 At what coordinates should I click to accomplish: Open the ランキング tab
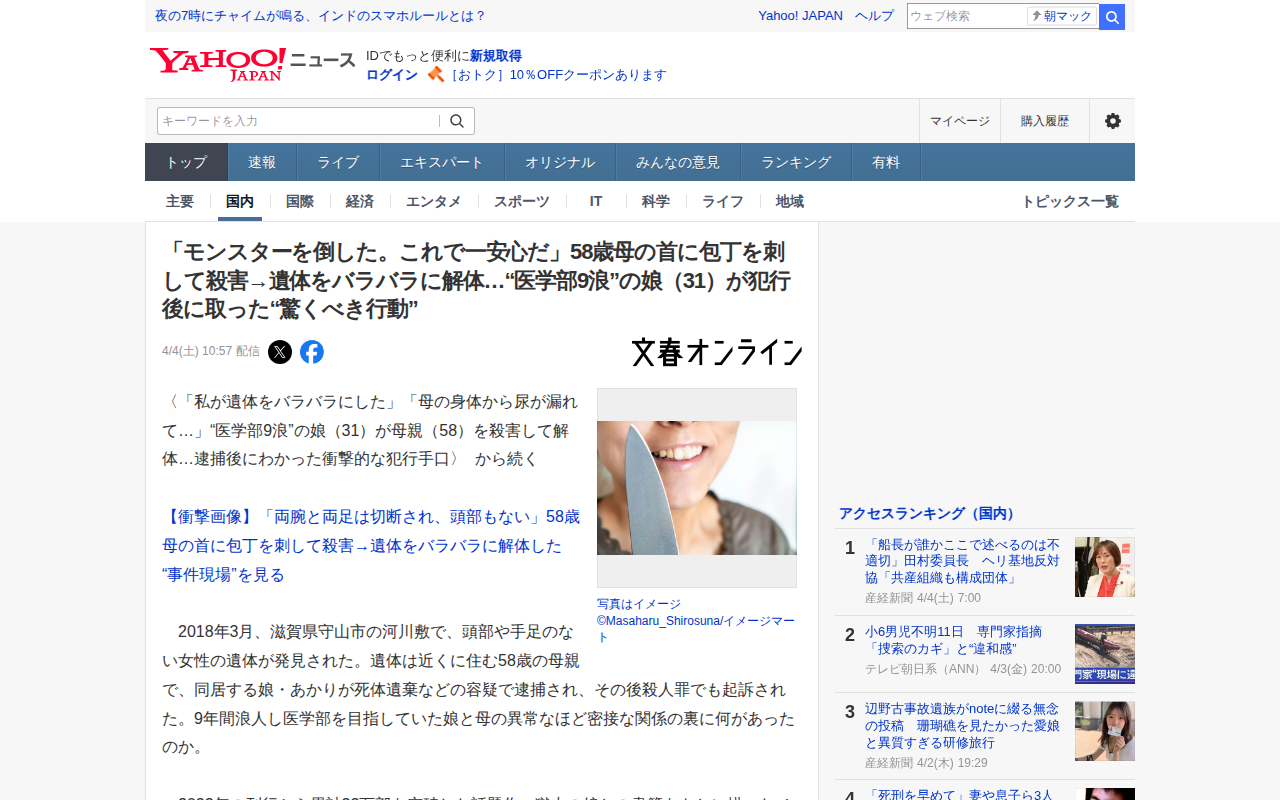(x=796, y=162)
